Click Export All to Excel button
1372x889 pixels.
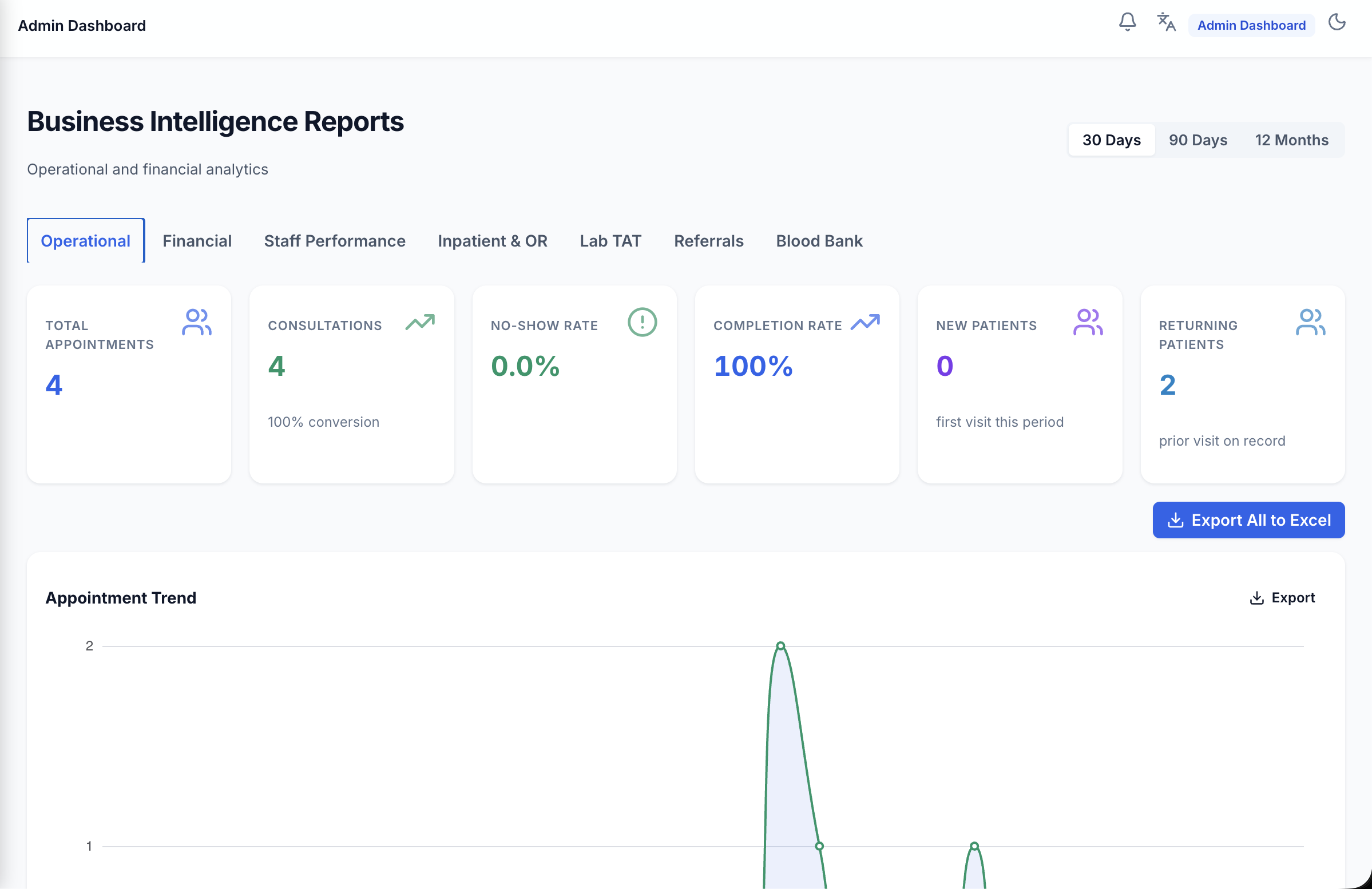(1248, 520)
